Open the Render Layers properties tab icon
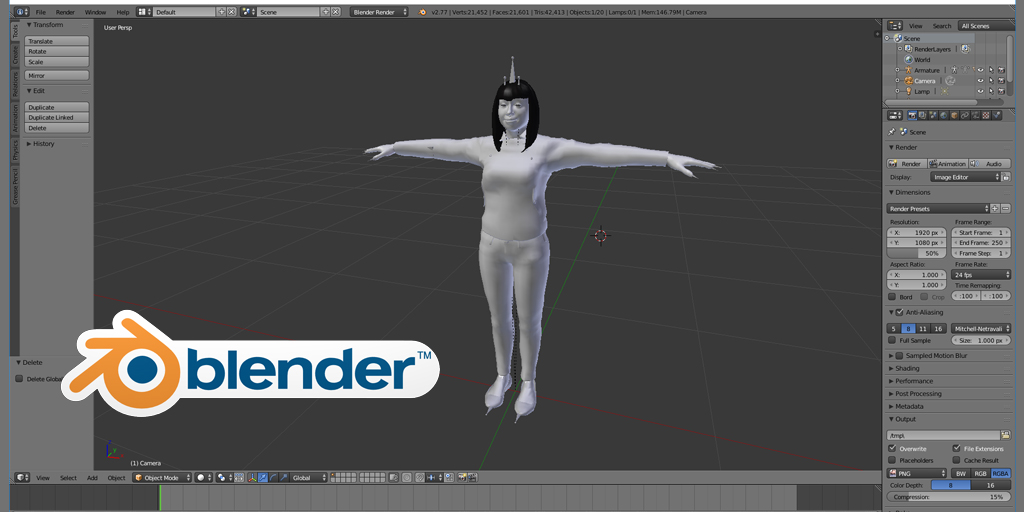 coord(923,116)
